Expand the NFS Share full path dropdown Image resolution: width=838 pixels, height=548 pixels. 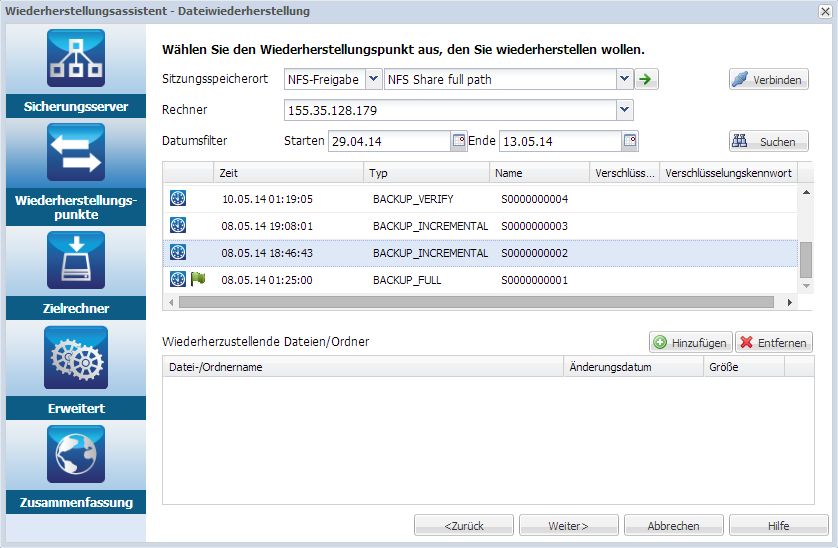624,79
